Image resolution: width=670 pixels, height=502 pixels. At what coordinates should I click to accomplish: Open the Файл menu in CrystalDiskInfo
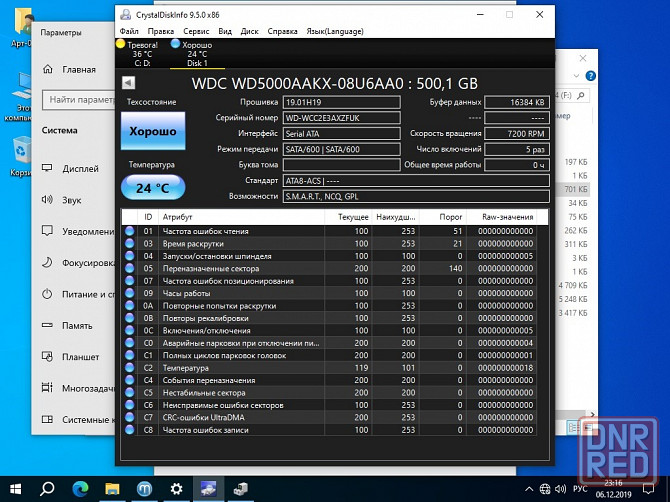point(129,31)
